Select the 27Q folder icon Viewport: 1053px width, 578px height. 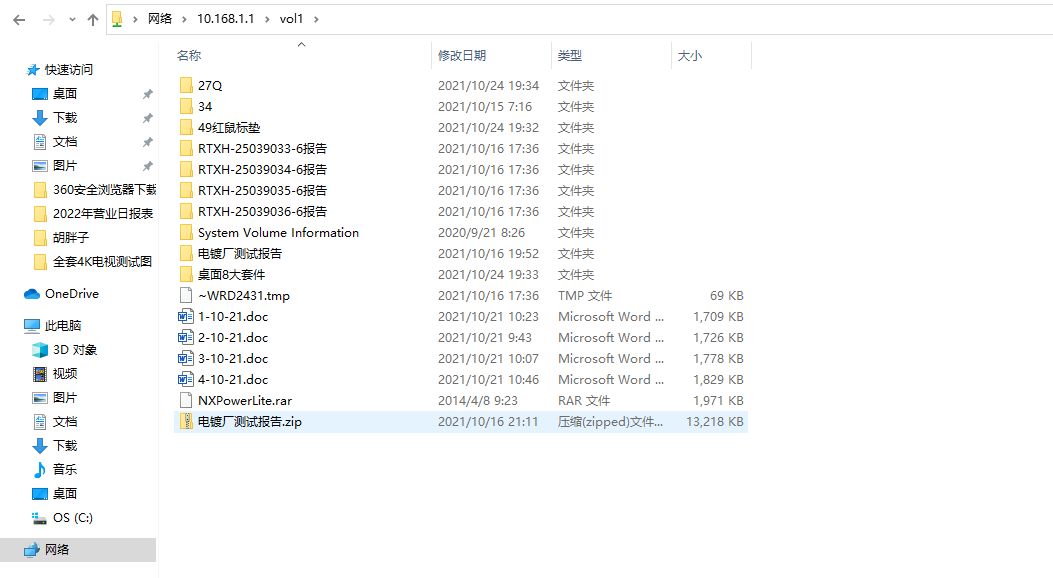click(186, 85)
